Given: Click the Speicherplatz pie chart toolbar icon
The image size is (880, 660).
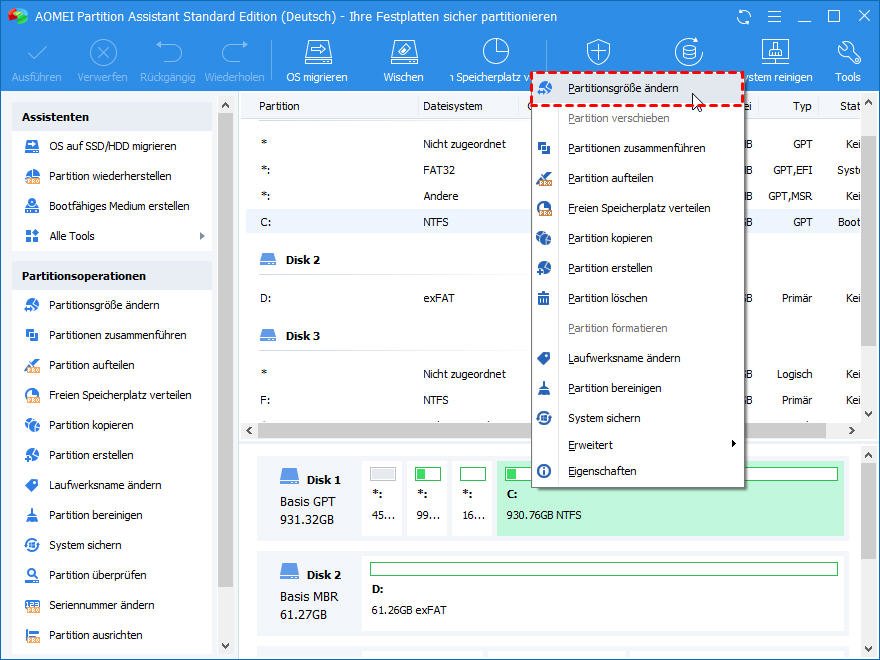Looking at the screenshot, I should coord(496,52).
